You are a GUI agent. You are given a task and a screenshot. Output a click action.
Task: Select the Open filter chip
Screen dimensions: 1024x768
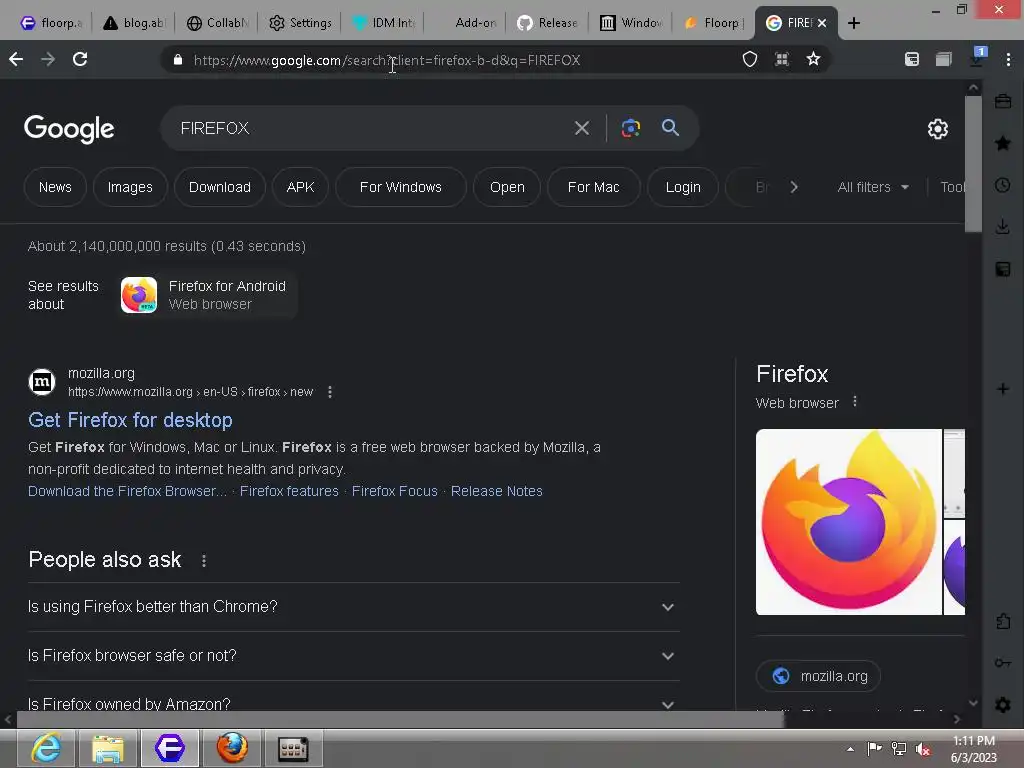coord(507,187)
